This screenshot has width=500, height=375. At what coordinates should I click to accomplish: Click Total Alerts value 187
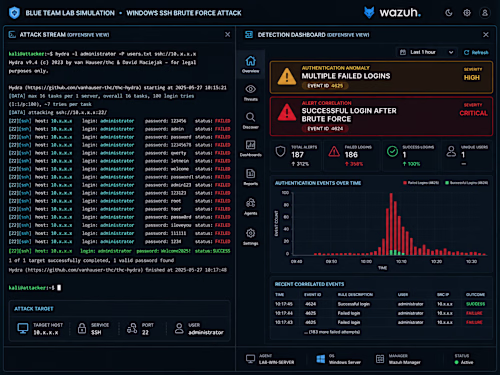297,155
